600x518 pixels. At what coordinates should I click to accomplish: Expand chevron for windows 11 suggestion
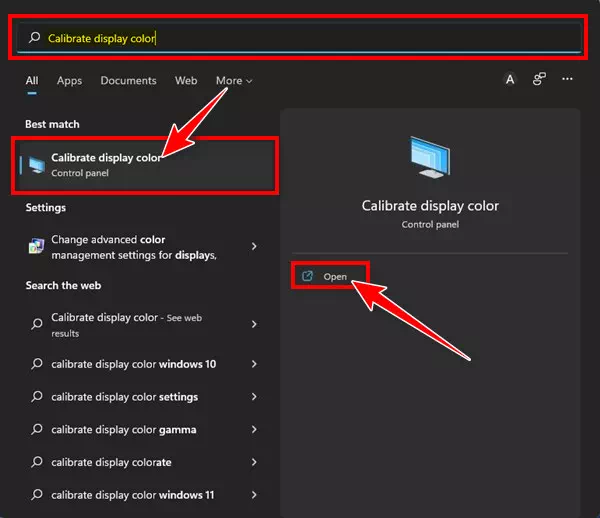click(x=254, y=495)
